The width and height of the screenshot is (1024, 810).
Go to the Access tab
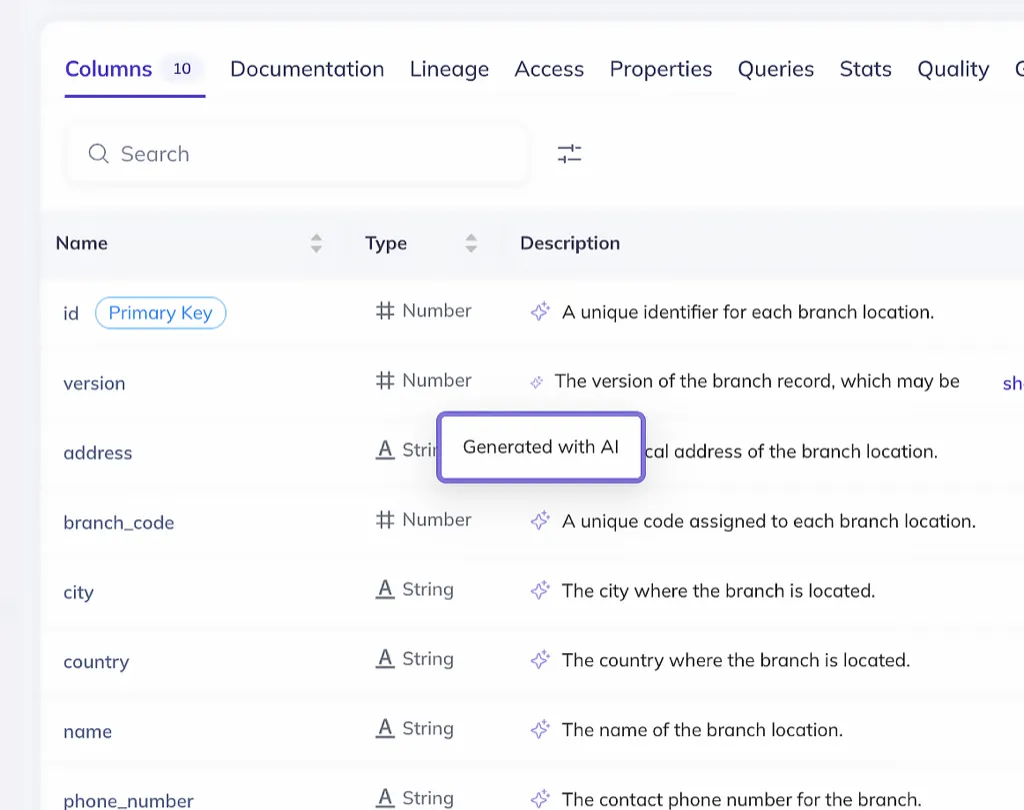549,69
